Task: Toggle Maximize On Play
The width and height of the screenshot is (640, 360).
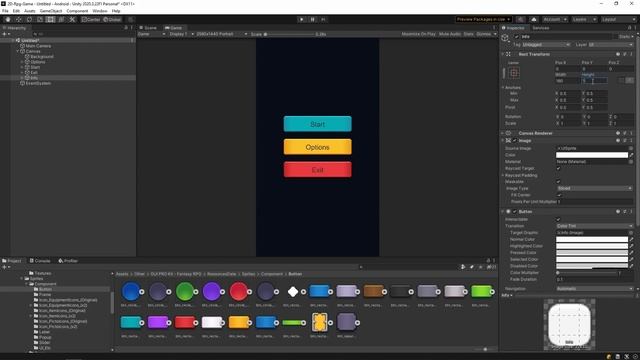Action: point(418,34)
